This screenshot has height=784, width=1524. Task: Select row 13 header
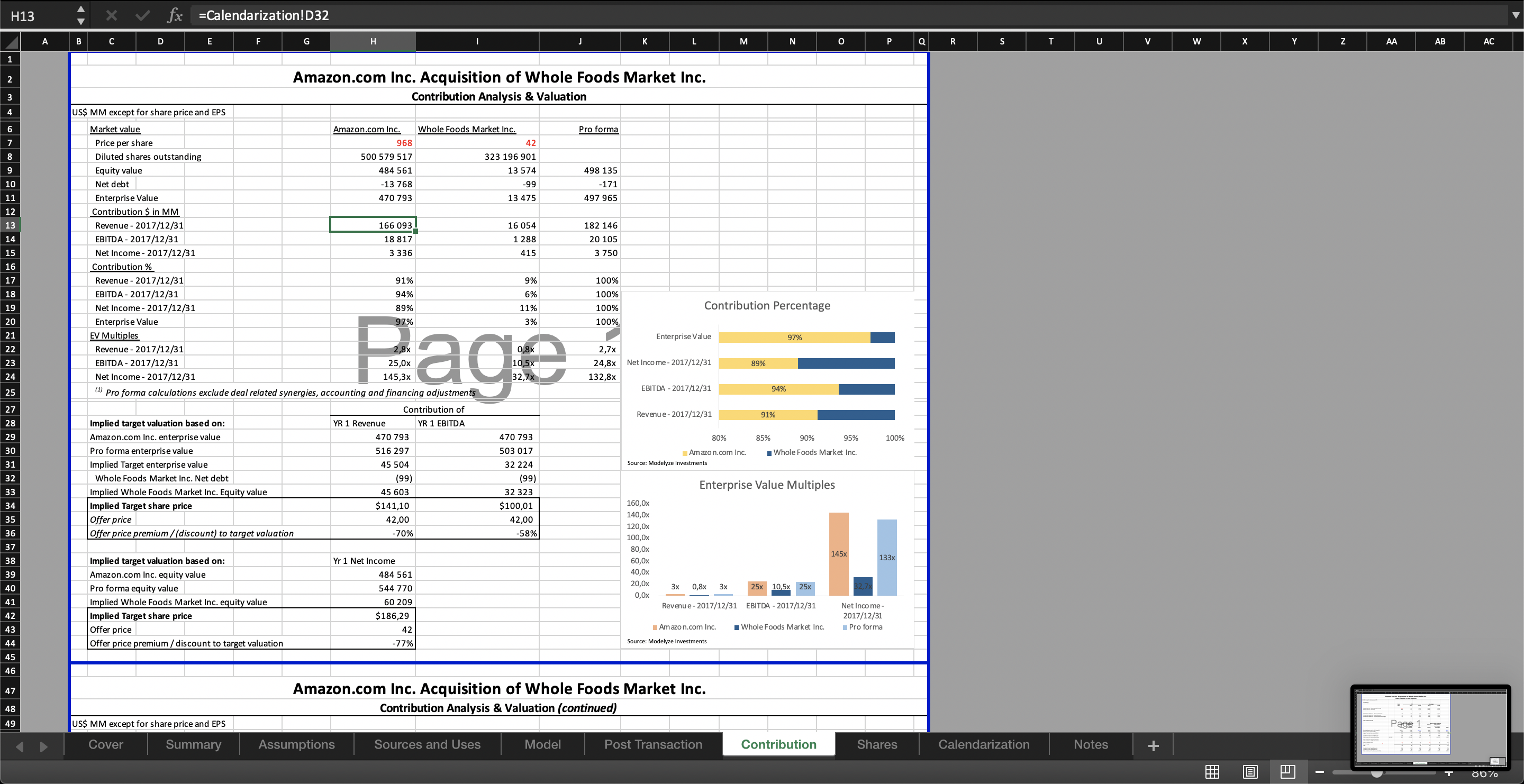tap(10, 225)
